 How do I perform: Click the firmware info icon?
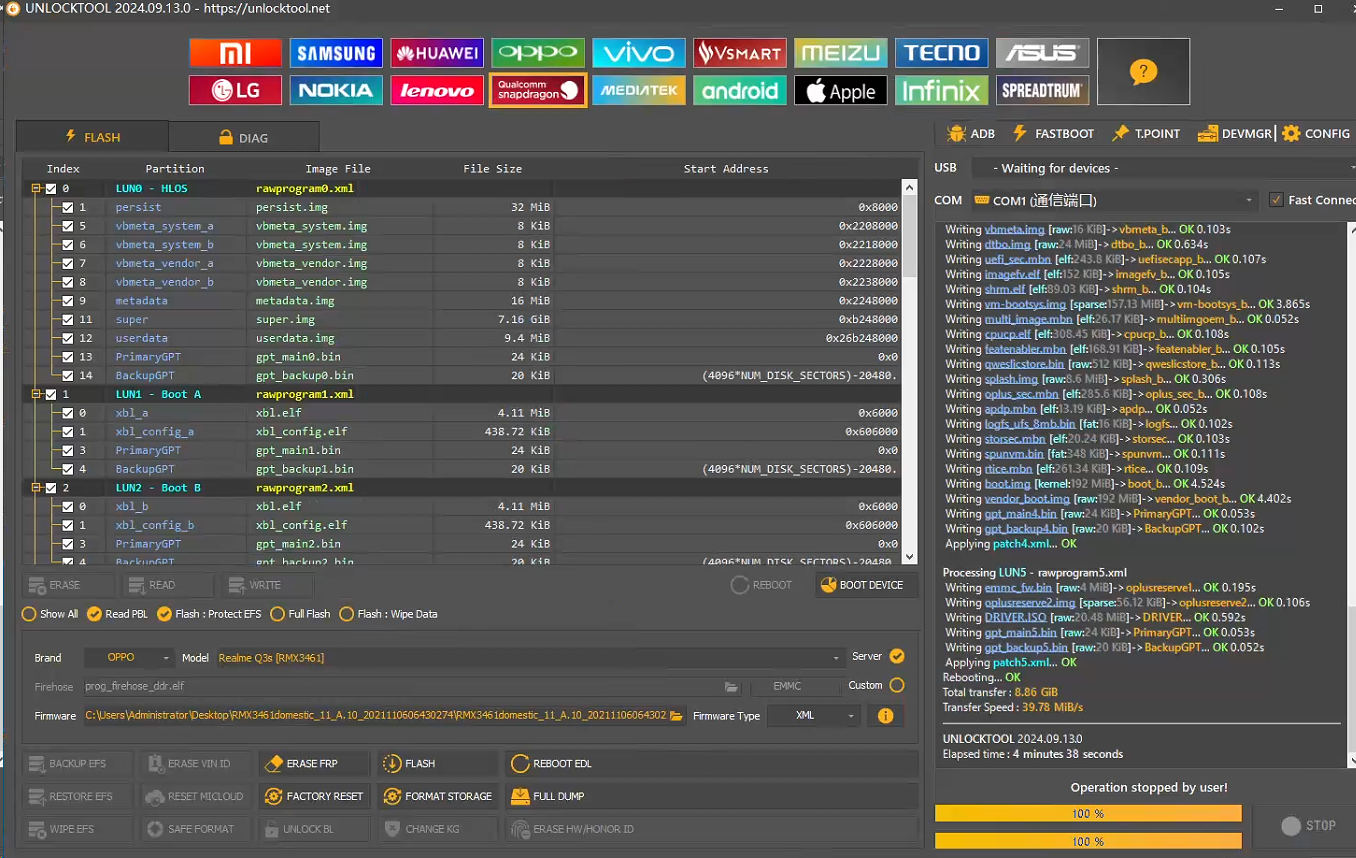[x=885, y=716]
